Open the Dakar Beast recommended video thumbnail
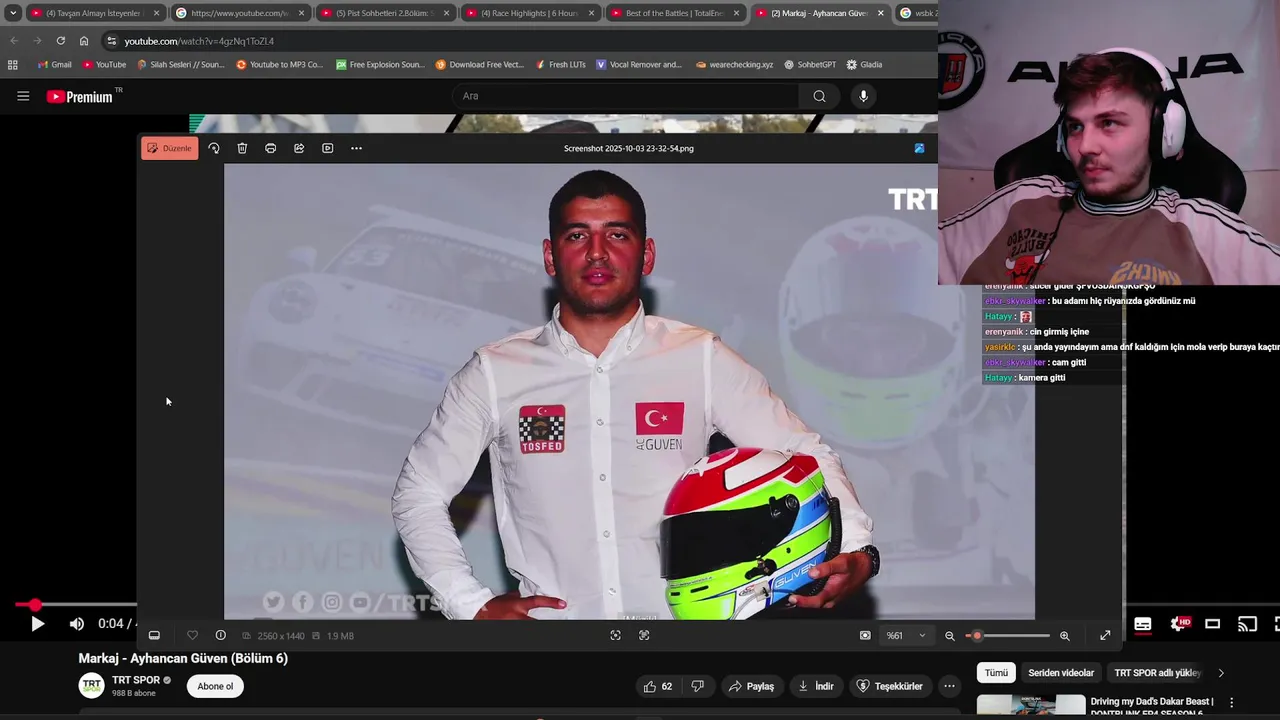Viewport: 1280px width, 720px height. [x=1031, y=705]
